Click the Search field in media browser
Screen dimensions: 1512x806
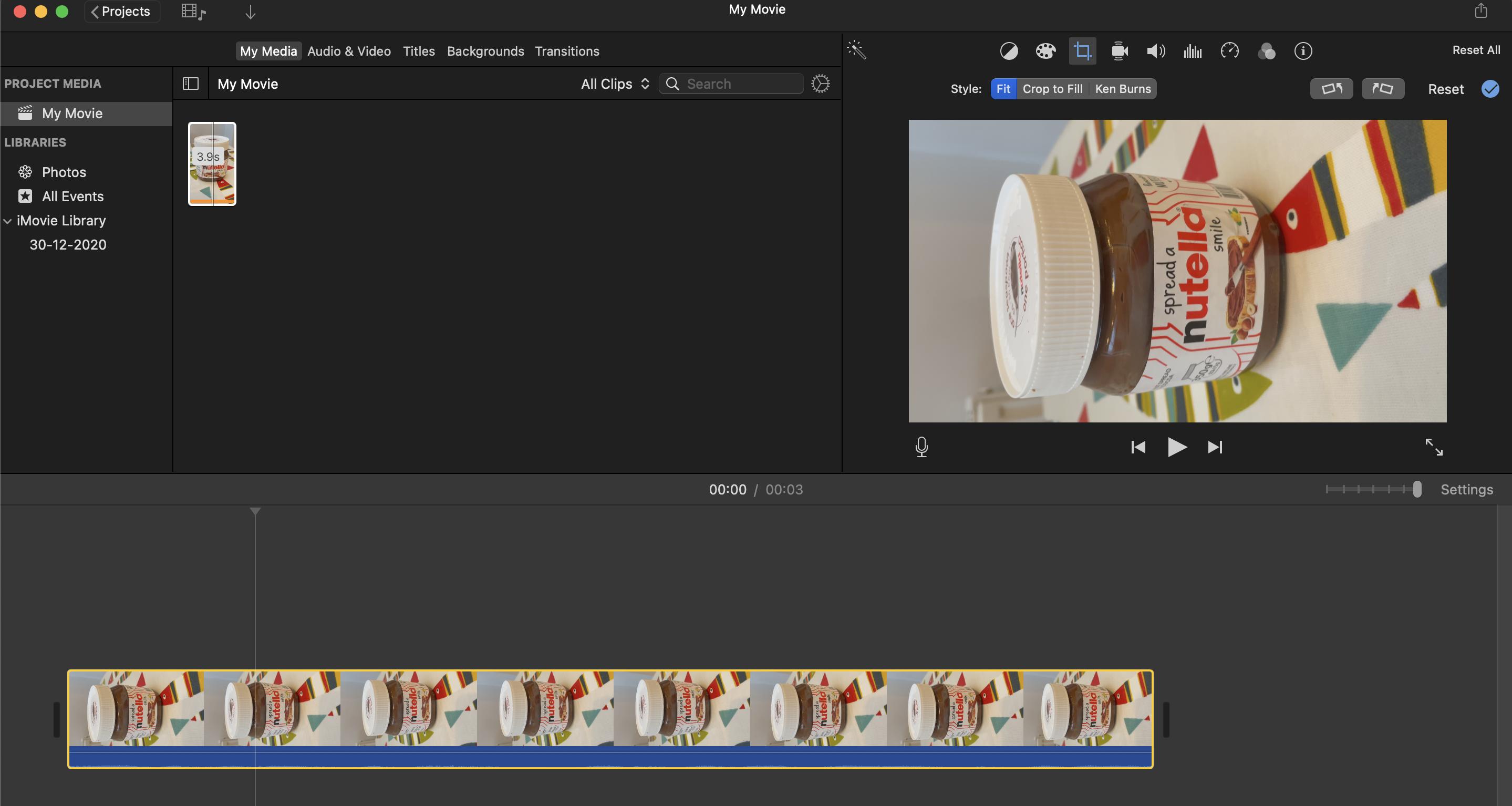[x=731, y=84]
